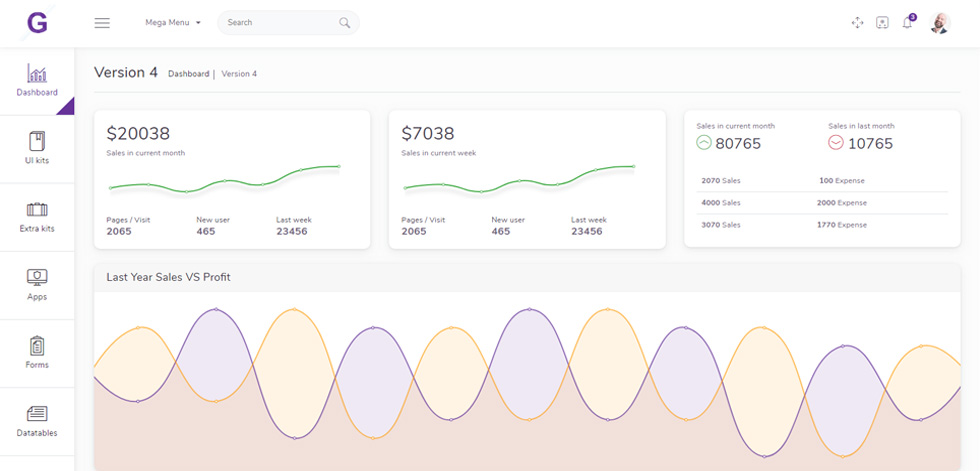Click the $20038 sales amount
This screenshot has width=980, height=471.
coord(138,134)
